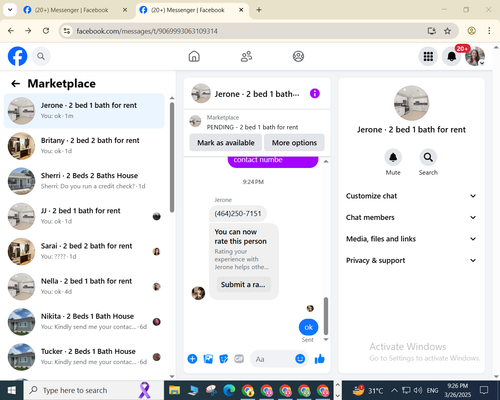View site information icon in address bar
Viewport: 500px width, 400px height.
67,31
